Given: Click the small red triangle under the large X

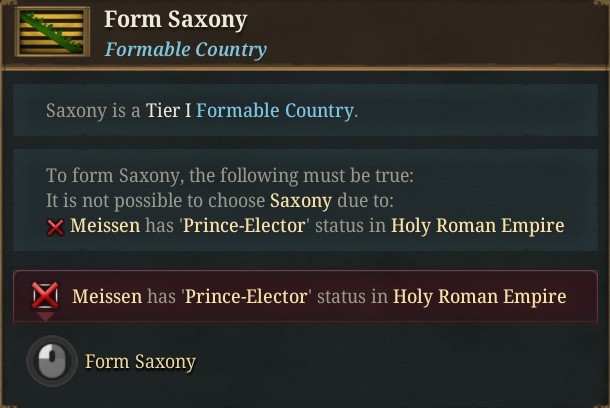Looking at the screenshot, I should [x=46, y=316].
